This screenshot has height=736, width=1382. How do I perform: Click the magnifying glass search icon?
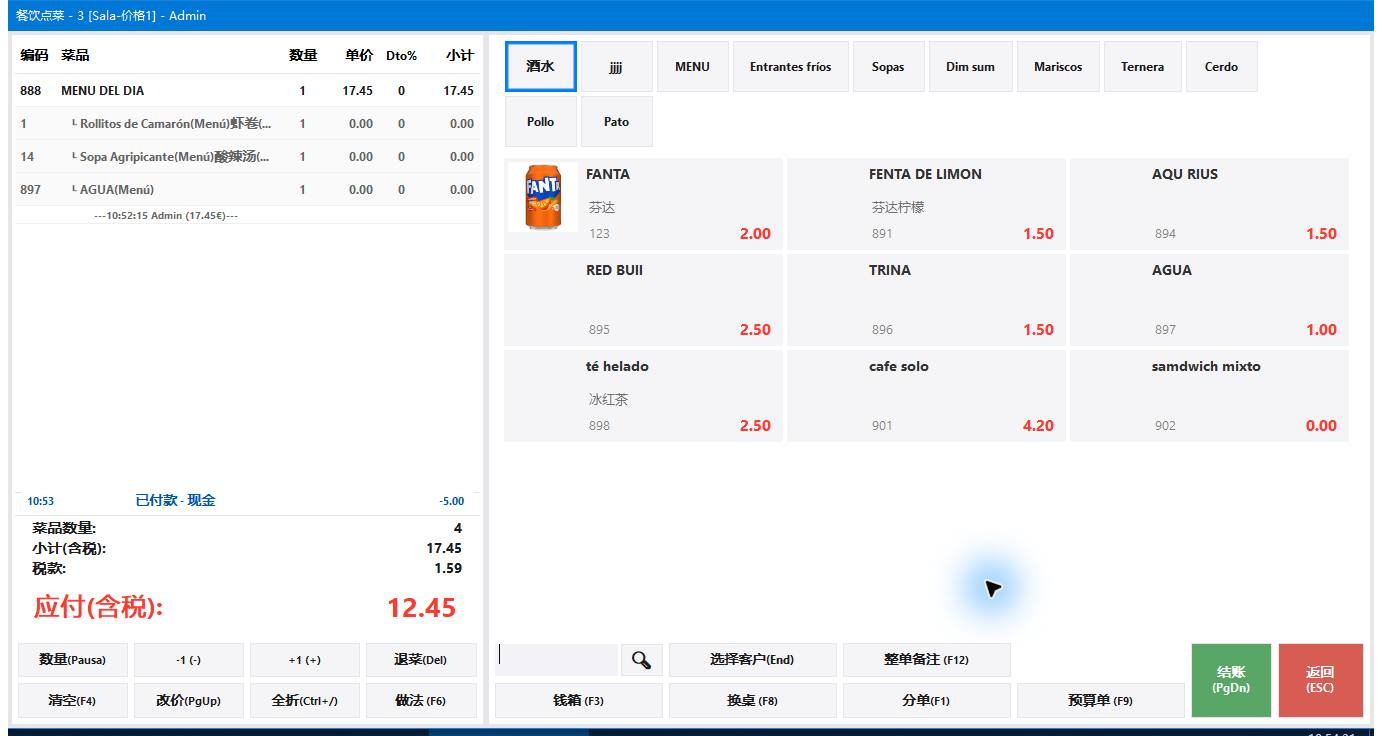point(642,660)
